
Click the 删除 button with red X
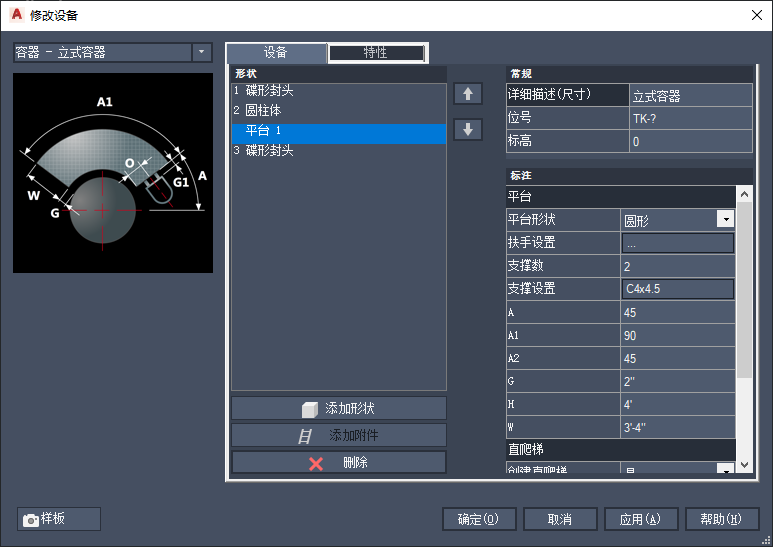point(339,463)
